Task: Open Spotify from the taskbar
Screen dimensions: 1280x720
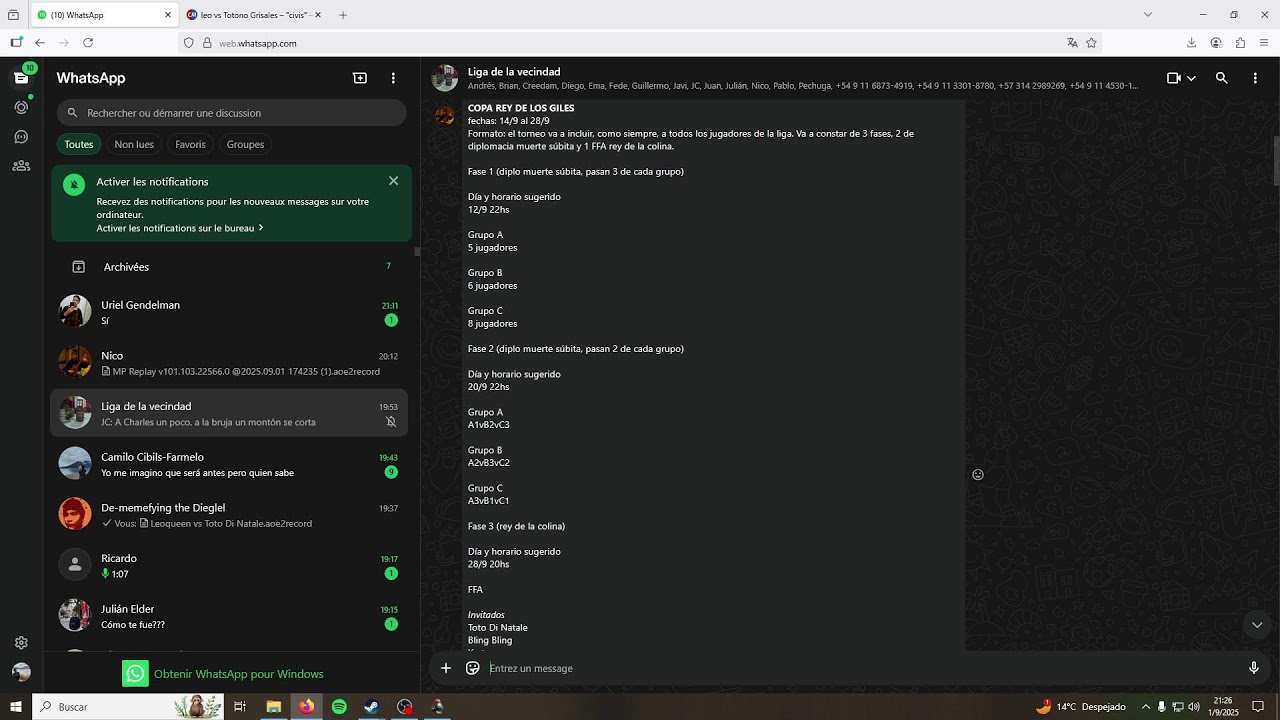Action: [x=339, y=707]
